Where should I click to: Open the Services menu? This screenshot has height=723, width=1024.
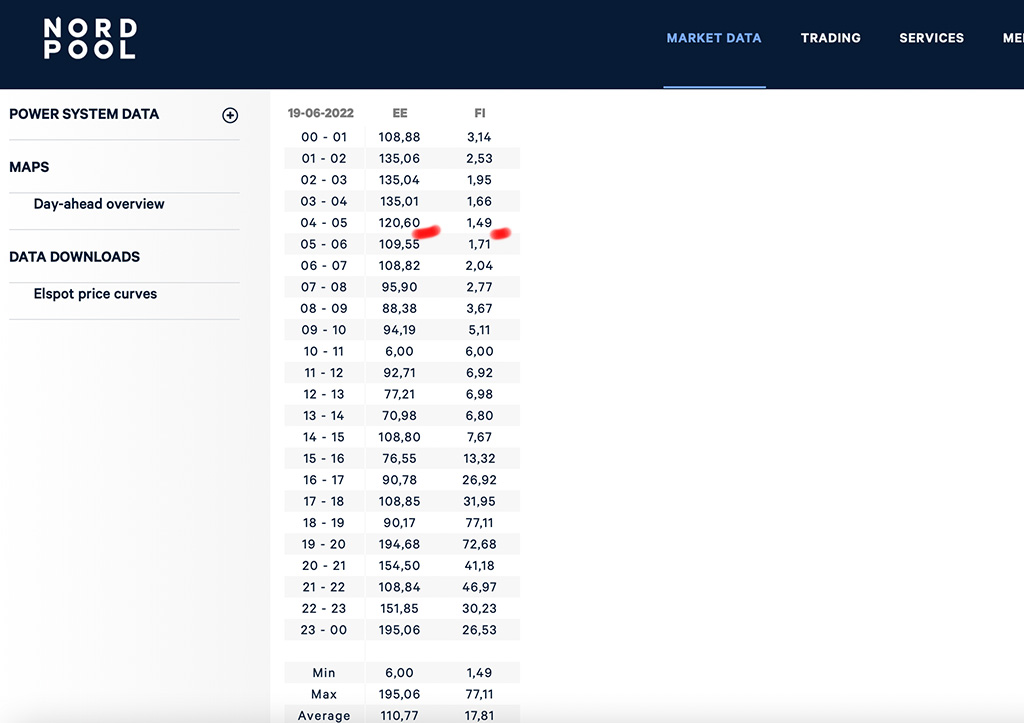931,38
